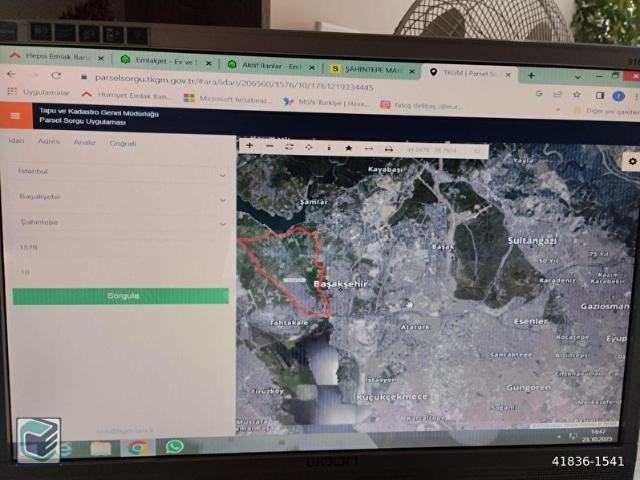Click the parsel number field showing 10
This screenshot has width=640, height=480.
[118, 272]
